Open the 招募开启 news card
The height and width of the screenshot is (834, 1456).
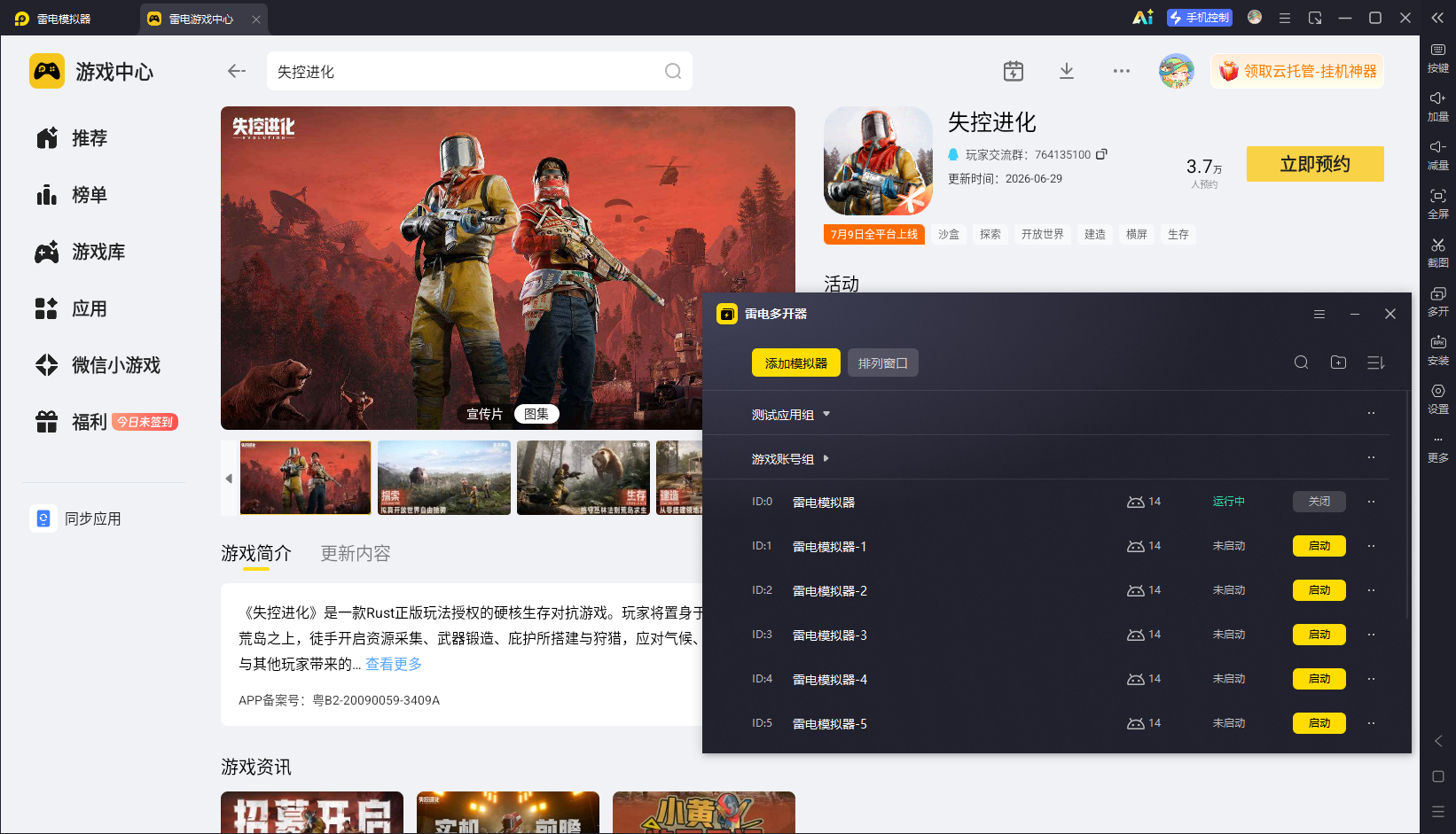point(312,812)
